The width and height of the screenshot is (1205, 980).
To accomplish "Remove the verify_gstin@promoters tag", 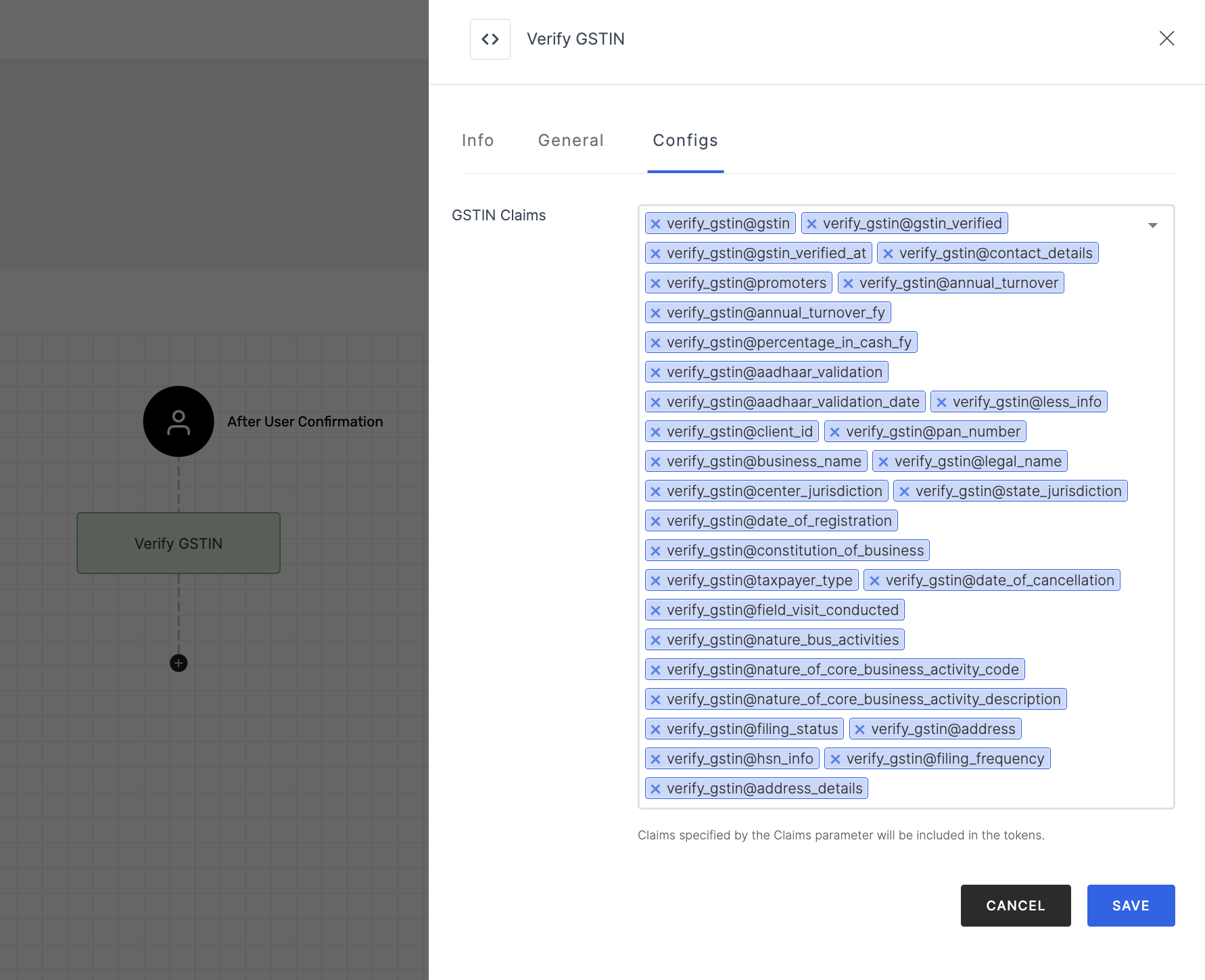I will point(655,283).
